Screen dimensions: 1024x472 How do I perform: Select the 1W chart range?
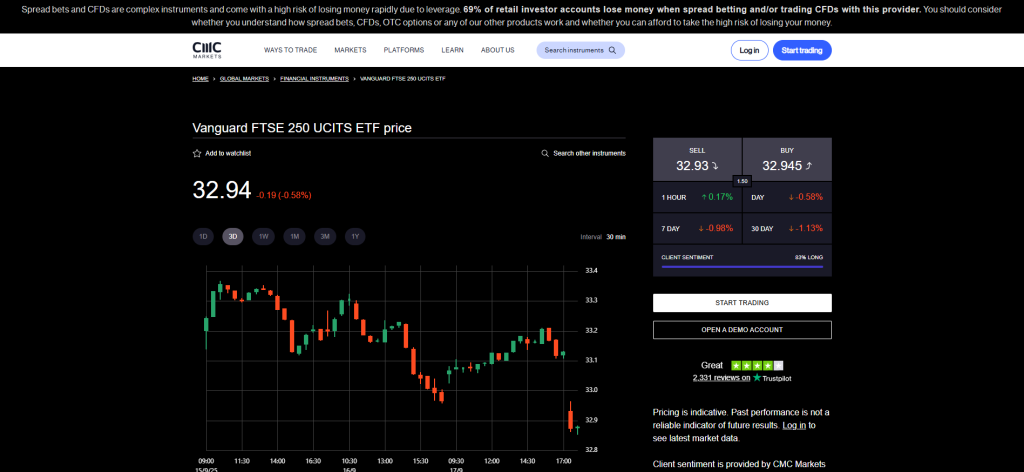click(x=264, y=236)
